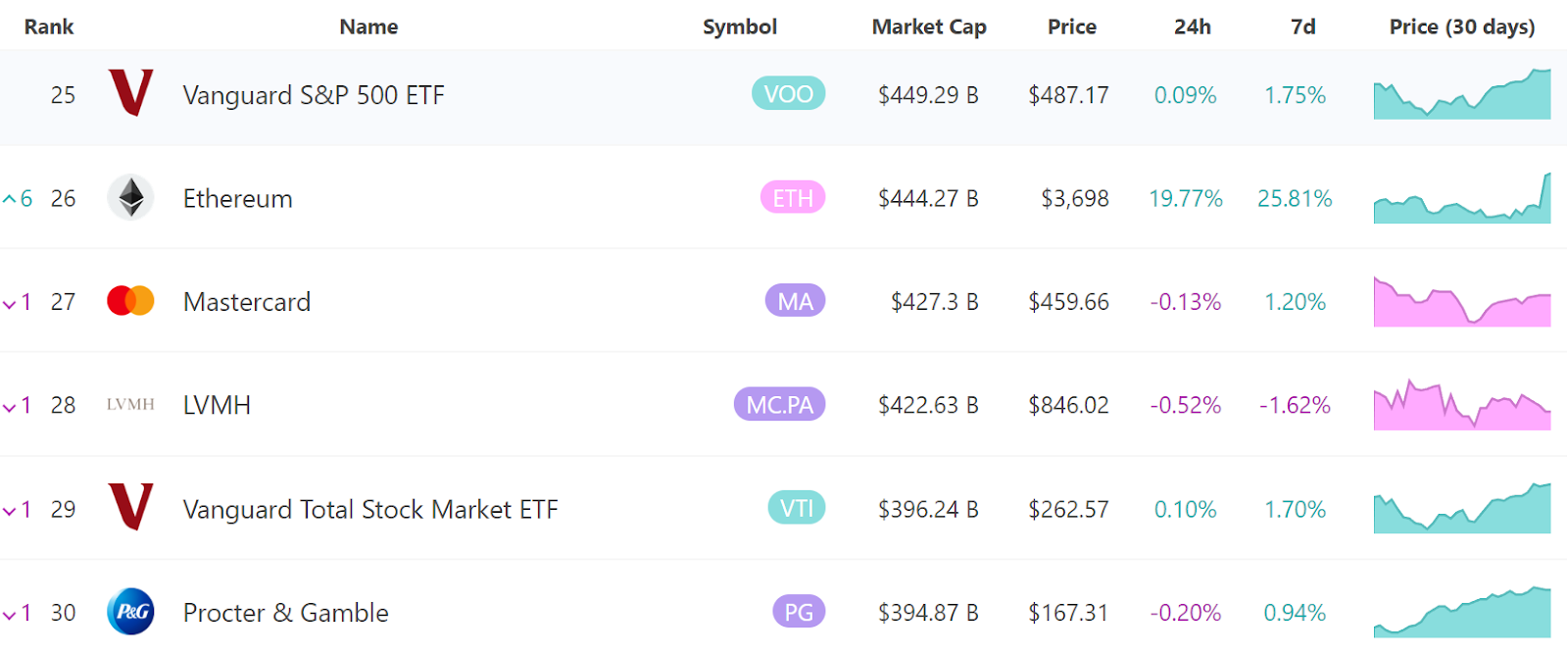
Task: Sort the table by Market Cap header
Action: pos(927,26)
